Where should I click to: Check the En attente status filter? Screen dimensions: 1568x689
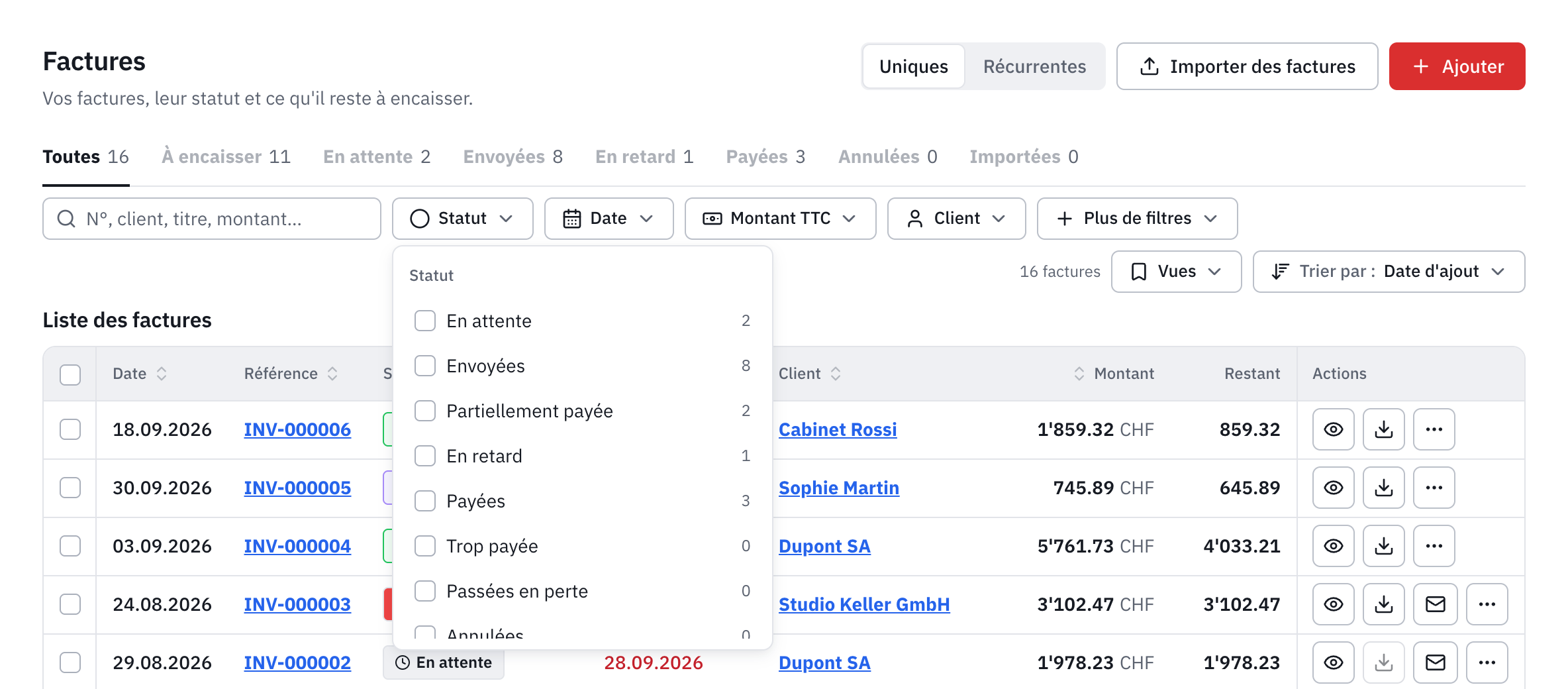(425, 321)
